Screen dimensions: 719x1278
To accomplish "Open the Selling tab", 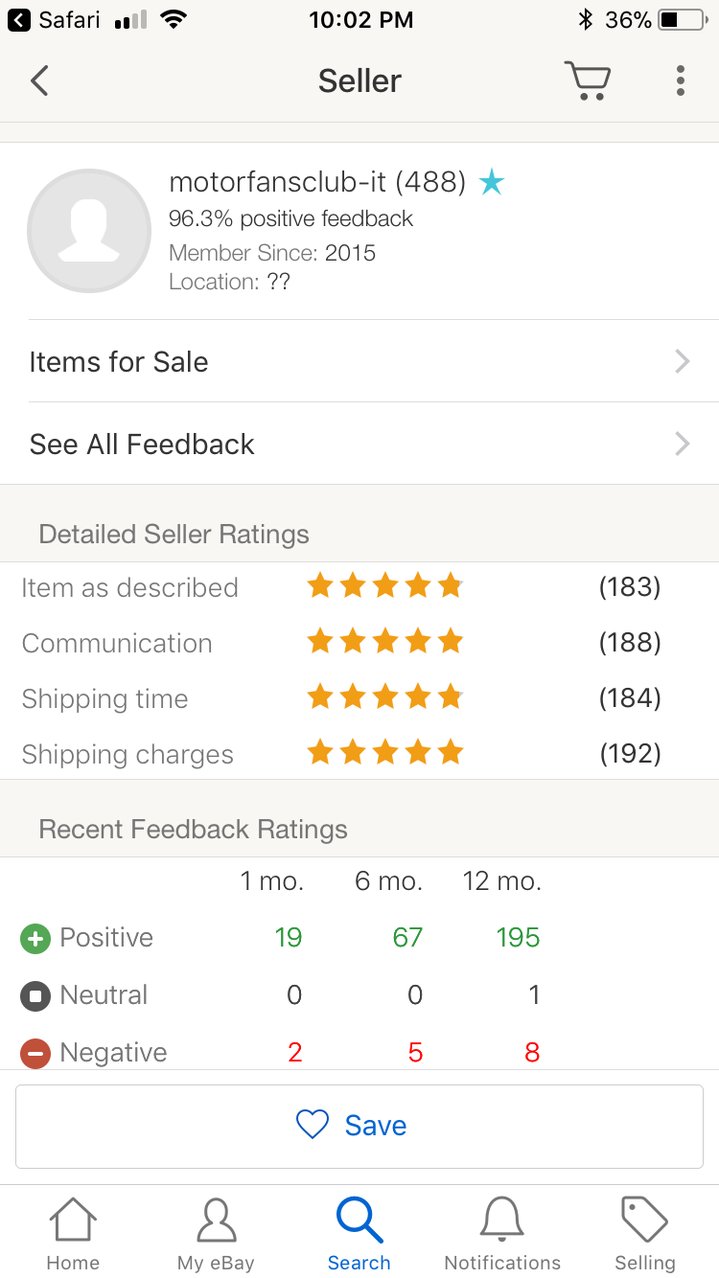I will click(x=645, y=1234).
